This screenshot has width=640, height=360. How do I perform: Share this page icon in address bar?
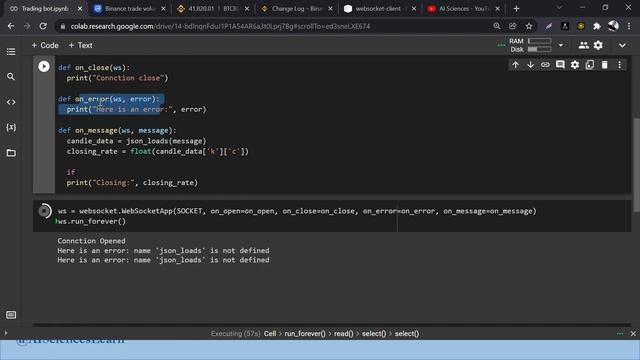[513, 26]
